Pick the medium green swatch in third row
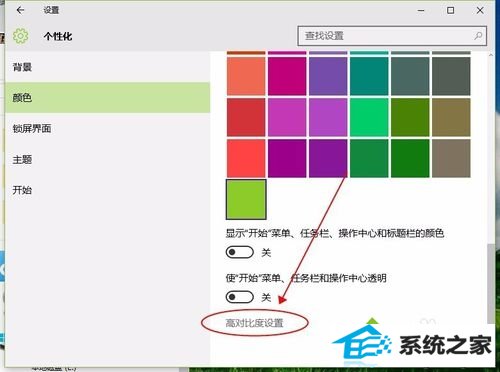The height and width of the screenshot is (372, 500). [x=369, y=158]
